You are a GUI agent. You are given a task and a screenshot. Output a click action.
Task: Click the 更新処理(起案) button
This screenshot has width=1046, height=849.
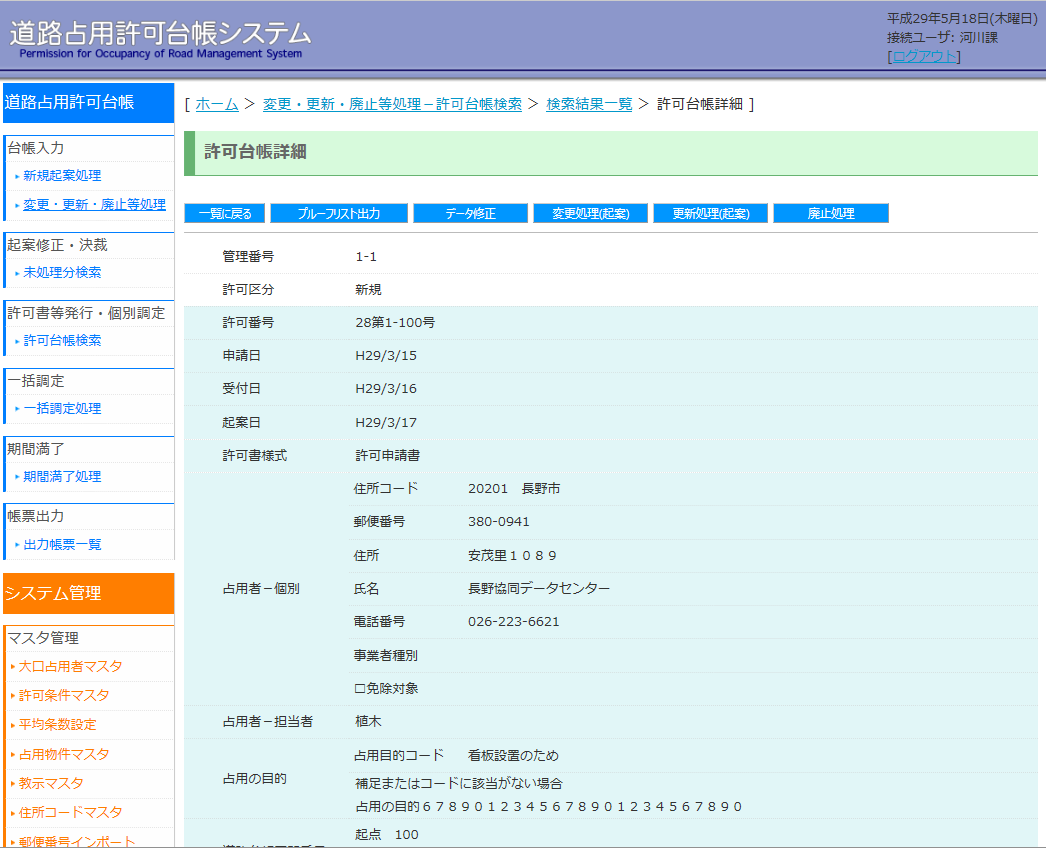(x=710, y=213)
